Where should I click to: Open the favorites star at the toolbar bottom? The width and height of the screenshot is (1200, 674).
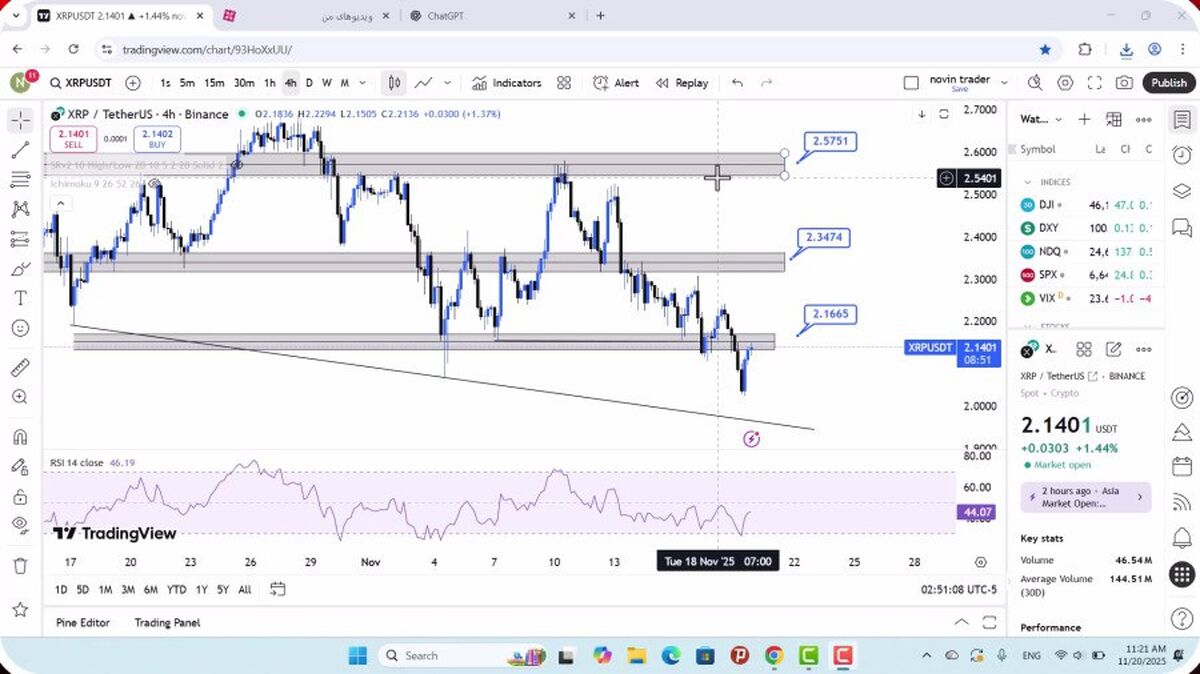click(x=20, y=609)
